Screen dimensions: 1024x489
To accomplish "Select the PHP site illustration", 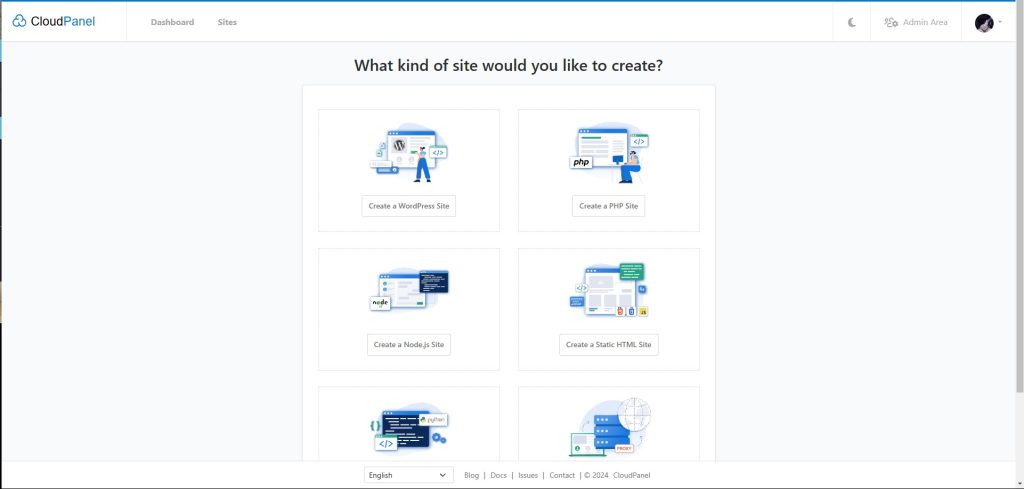I will coord(609,152).
